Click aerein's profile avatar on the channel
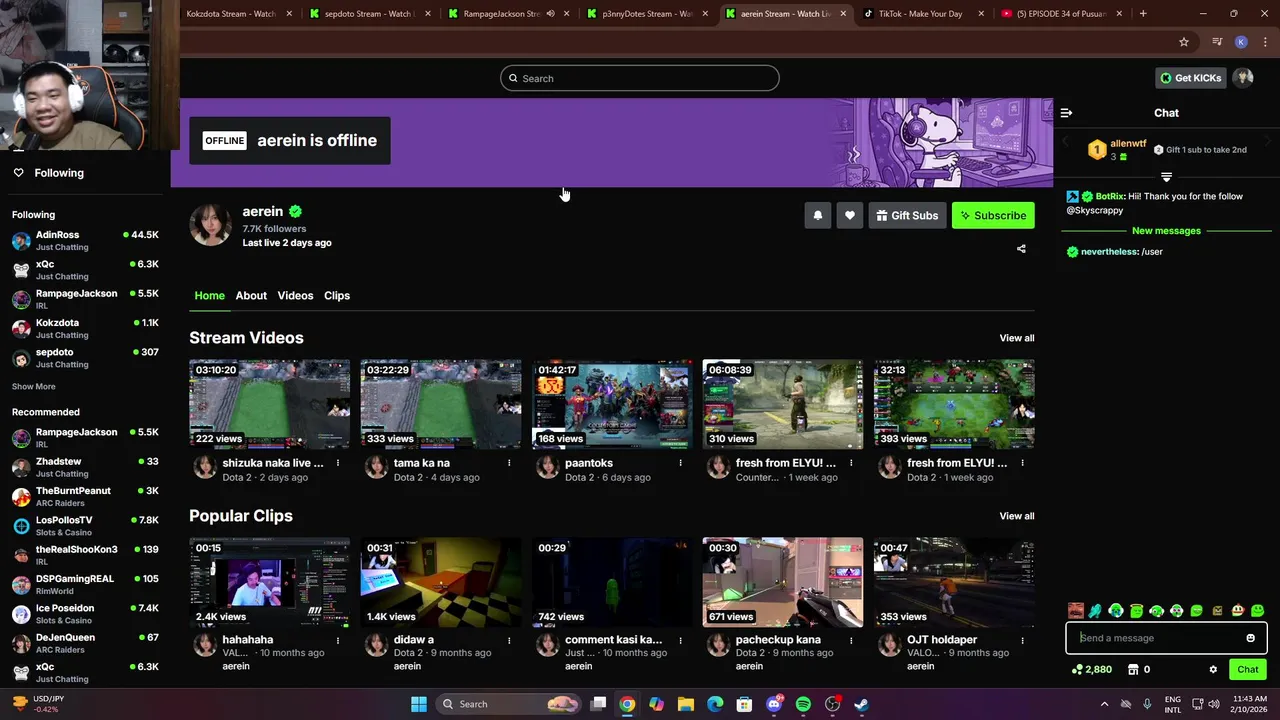 pyautogui.click(x=211, y=224)
